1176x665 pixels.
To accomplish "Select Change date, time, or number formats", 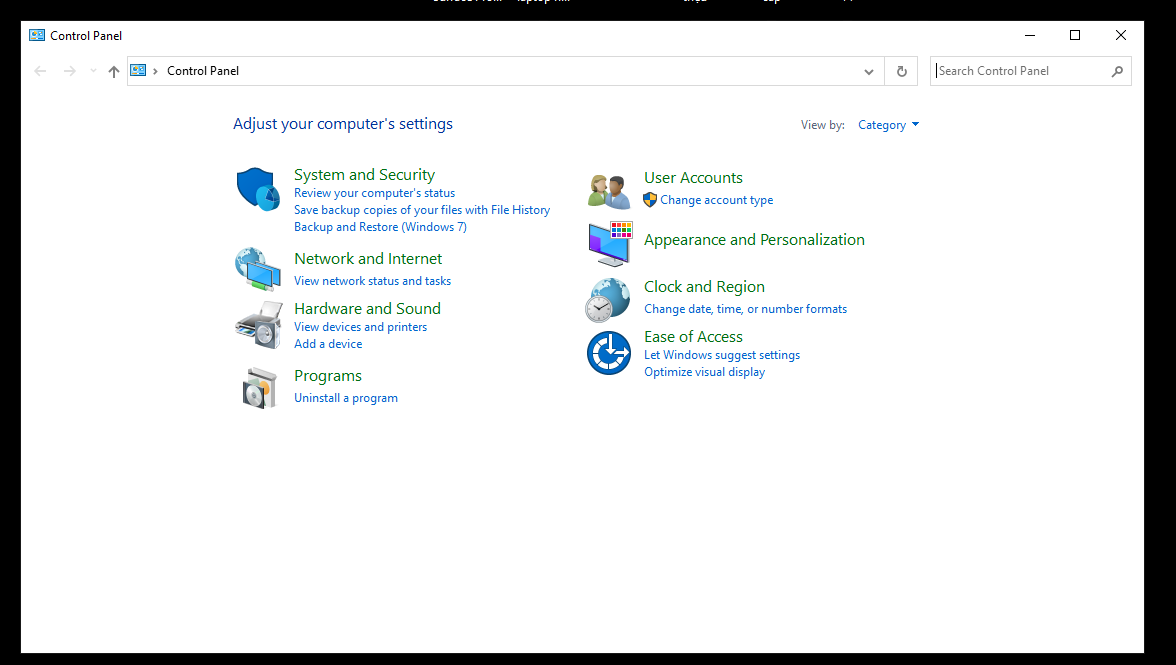I will tap(746, 309).
